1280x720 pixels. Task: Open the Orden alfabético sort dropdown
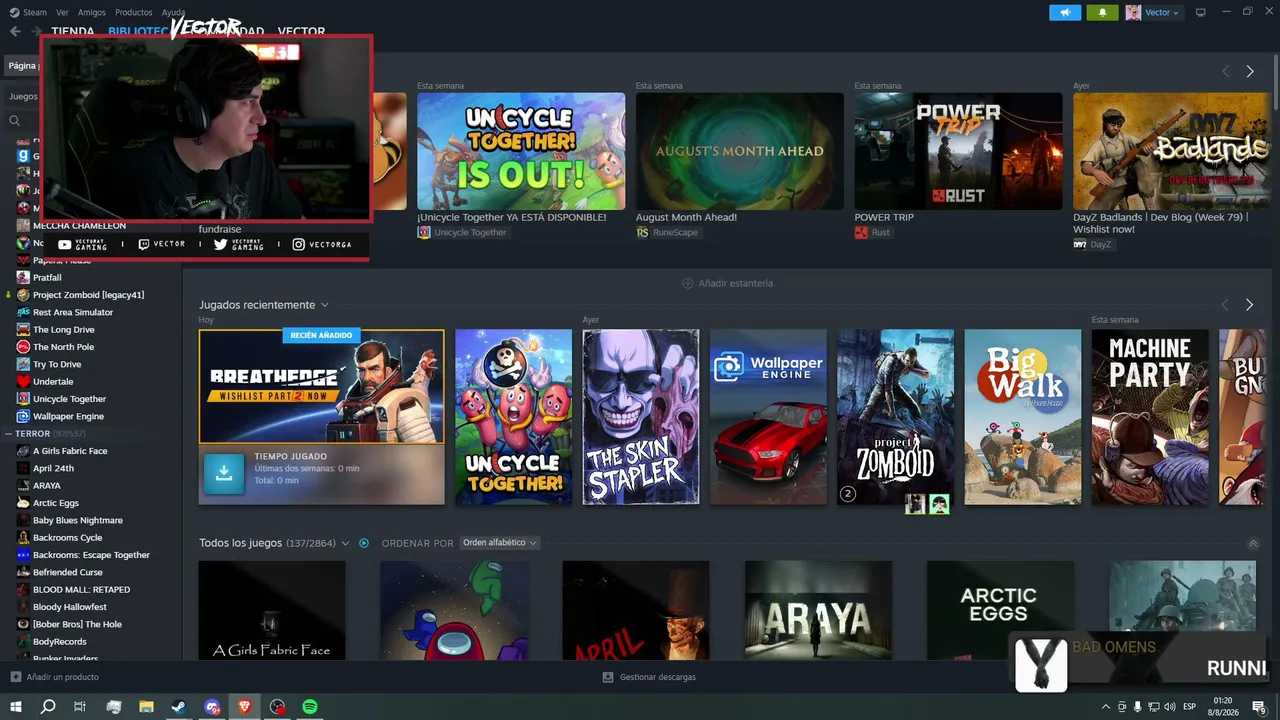[499, 543]
